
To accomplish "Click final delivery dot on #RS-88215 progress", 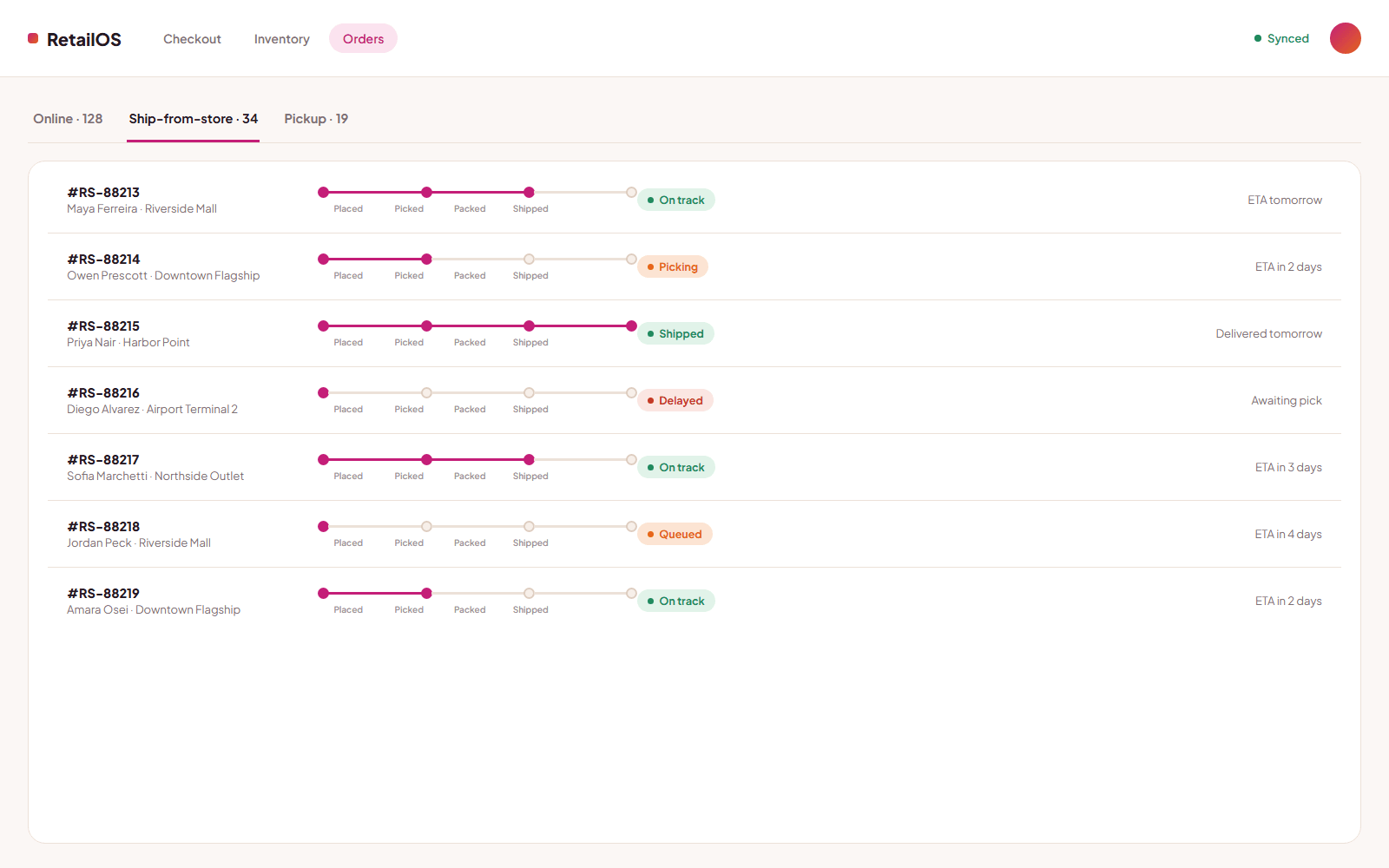I will tap(631, 325).
